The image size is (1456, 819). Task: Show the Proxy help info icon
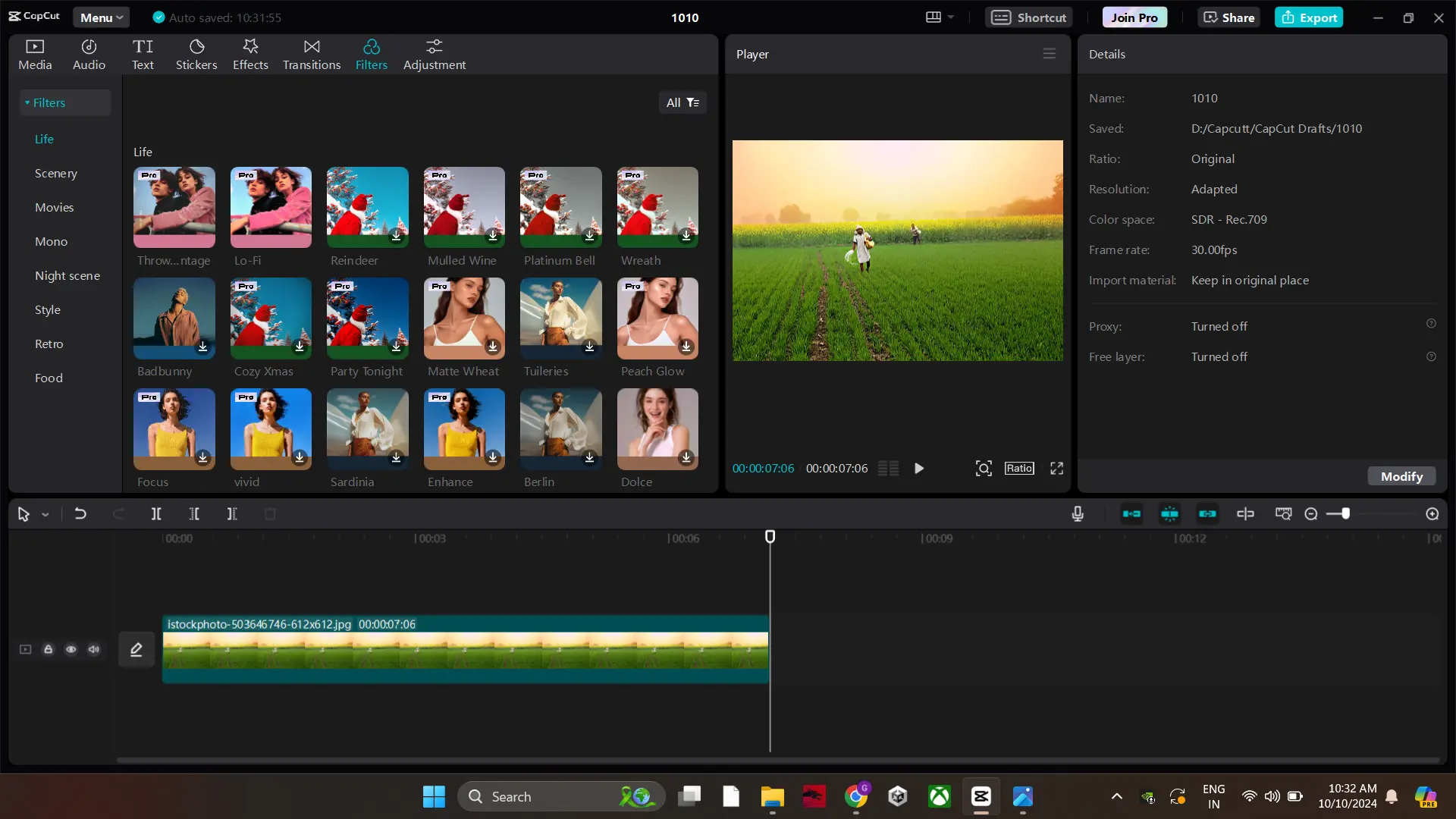point(1431,324)
